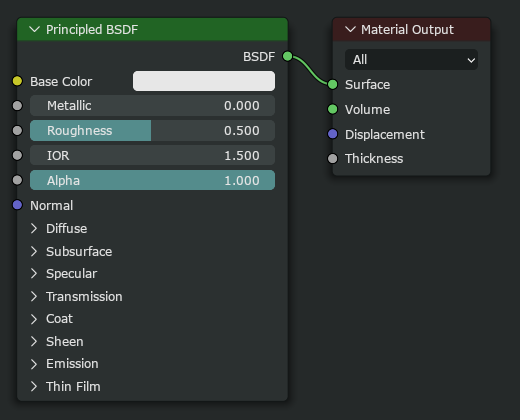Click the Roughness value slider
This screenshot has height=420, width=520.
tap(152, 130)
